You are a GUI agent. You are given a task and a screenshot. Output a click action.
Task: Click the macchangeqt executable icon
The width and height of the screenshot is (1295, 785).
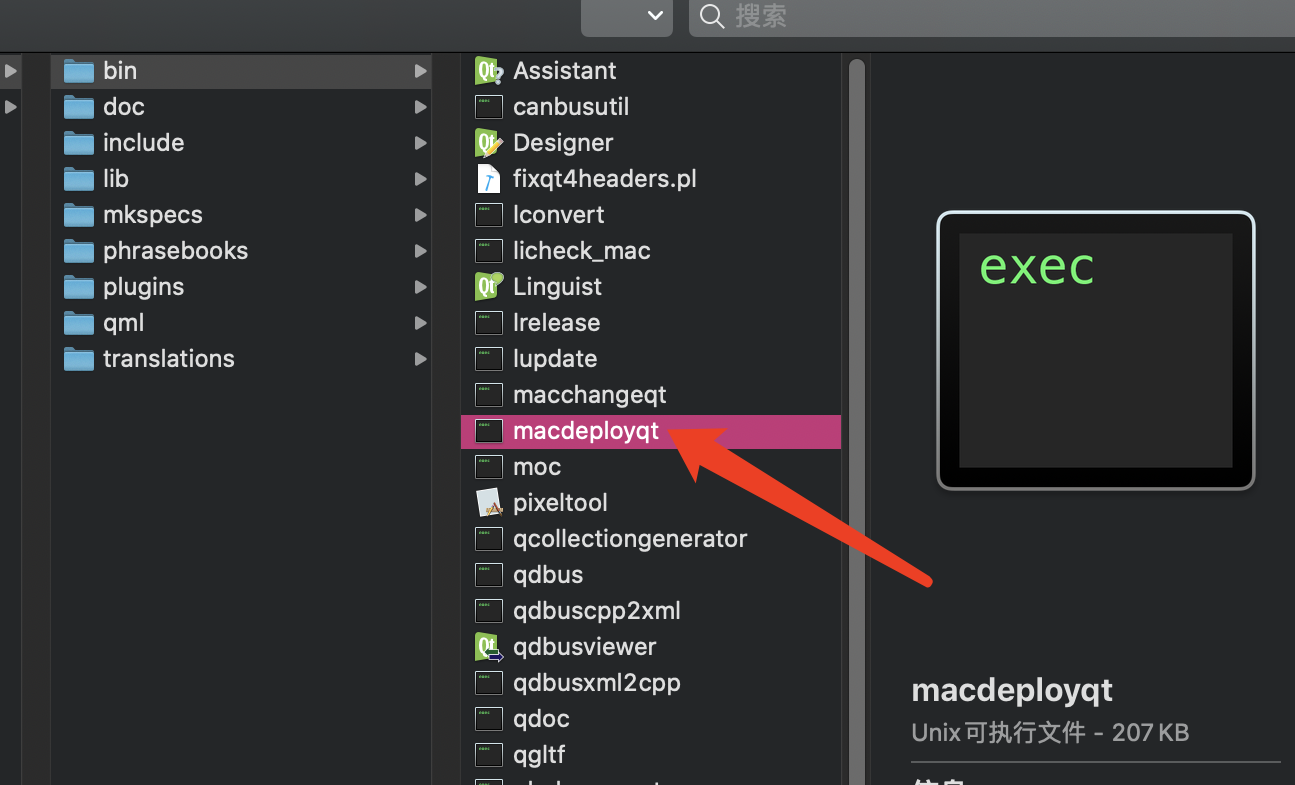pyautogui.click(x=488, y=395)
